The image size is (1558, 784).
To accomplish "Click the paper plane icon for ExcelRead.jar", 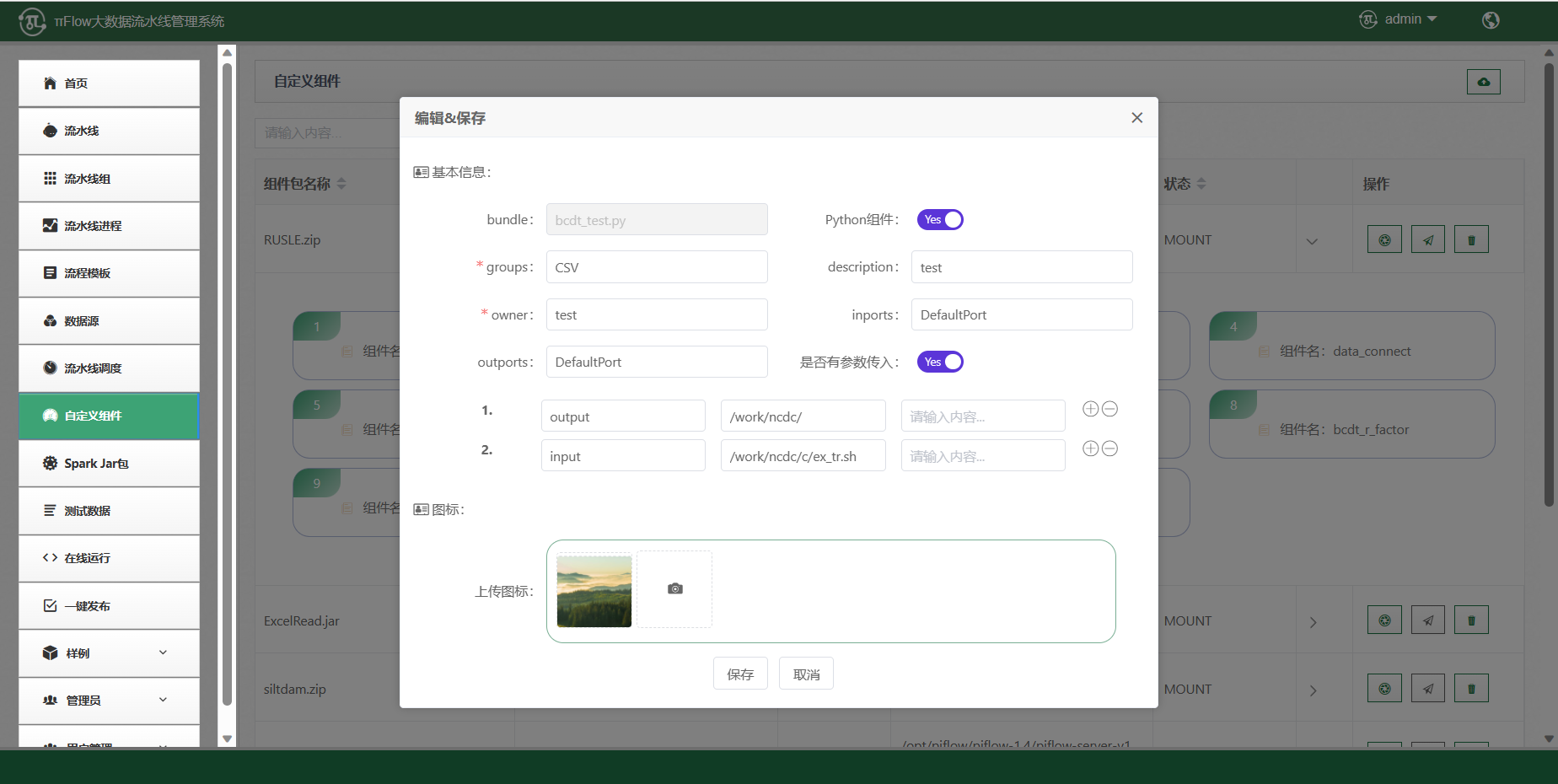I will (1428, 620).
